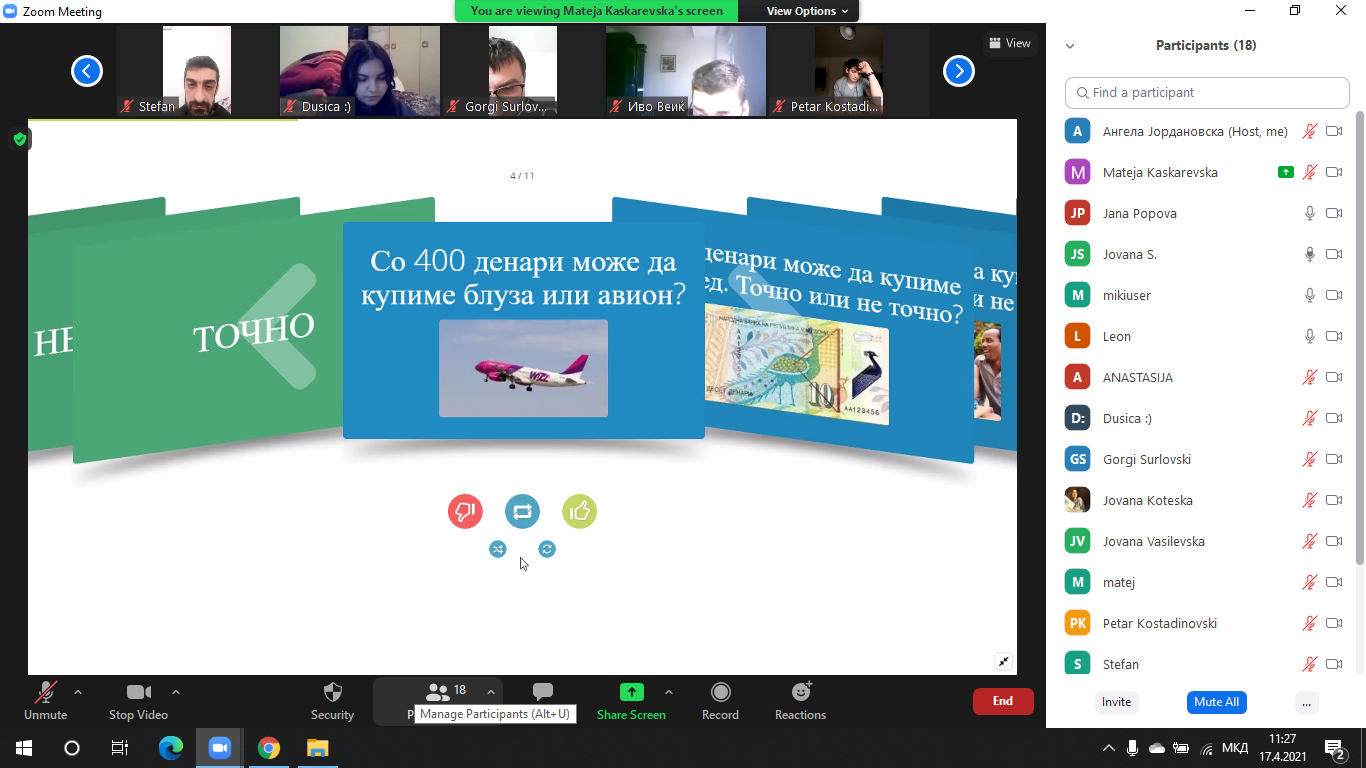1366x768 pixels.
Task: Click the red thumbs-down flashcard button
Action: pyautogui.click(x=465, y=512)
